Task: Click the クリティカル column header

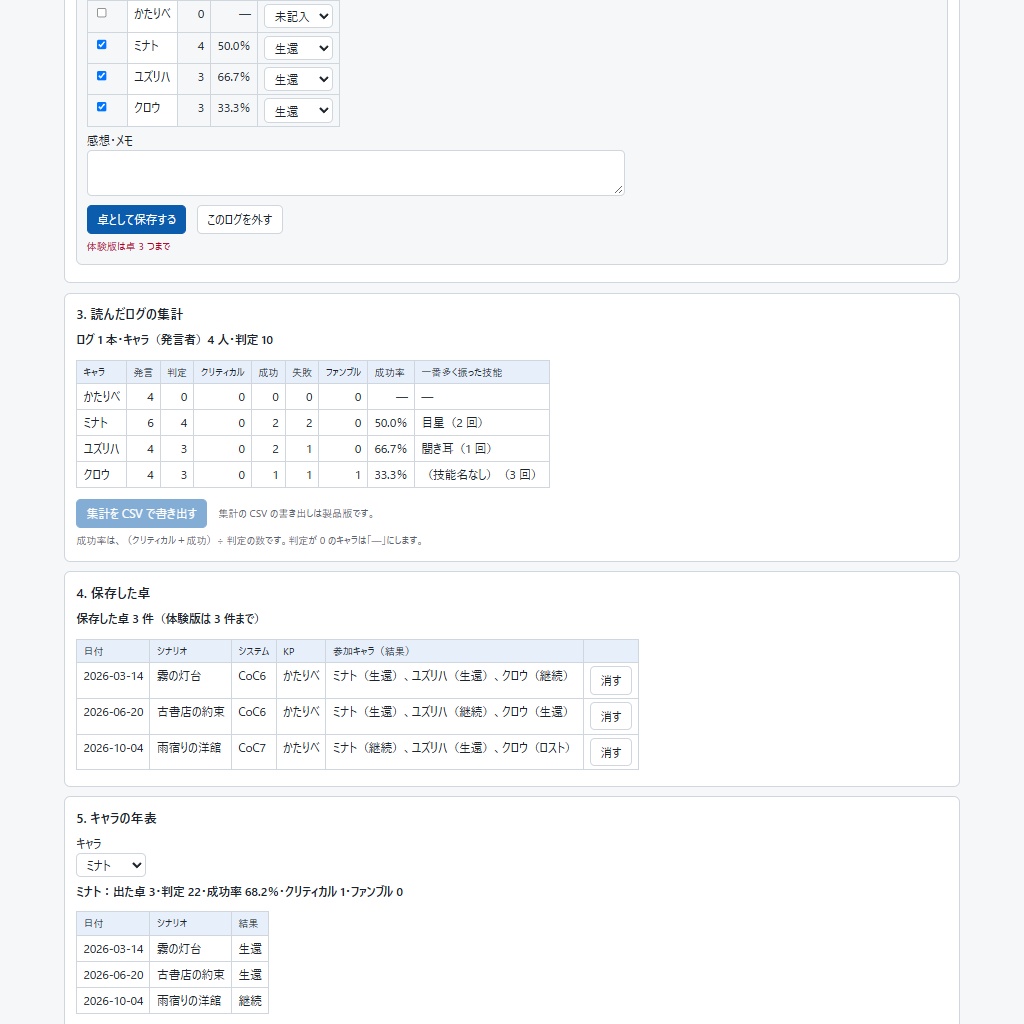Action: pos(223,372)
